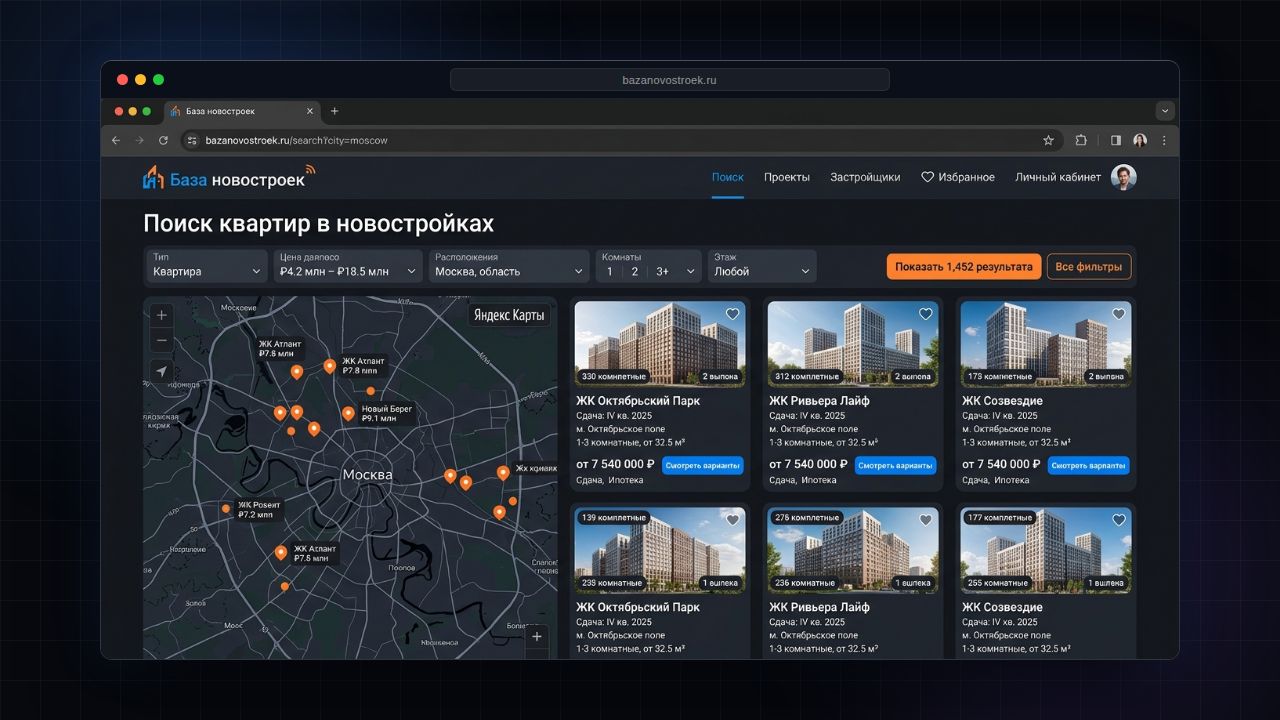This screenshot has height=720, width=1280.
Task: Favorite the card with the 312 badge
Action: click(925, 314)
